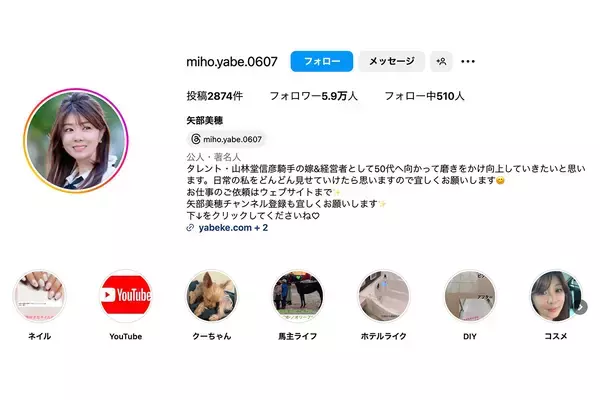600x400 pixels.
Task: Click the yabeke.com + 2 link
Action: click(233, 228)
